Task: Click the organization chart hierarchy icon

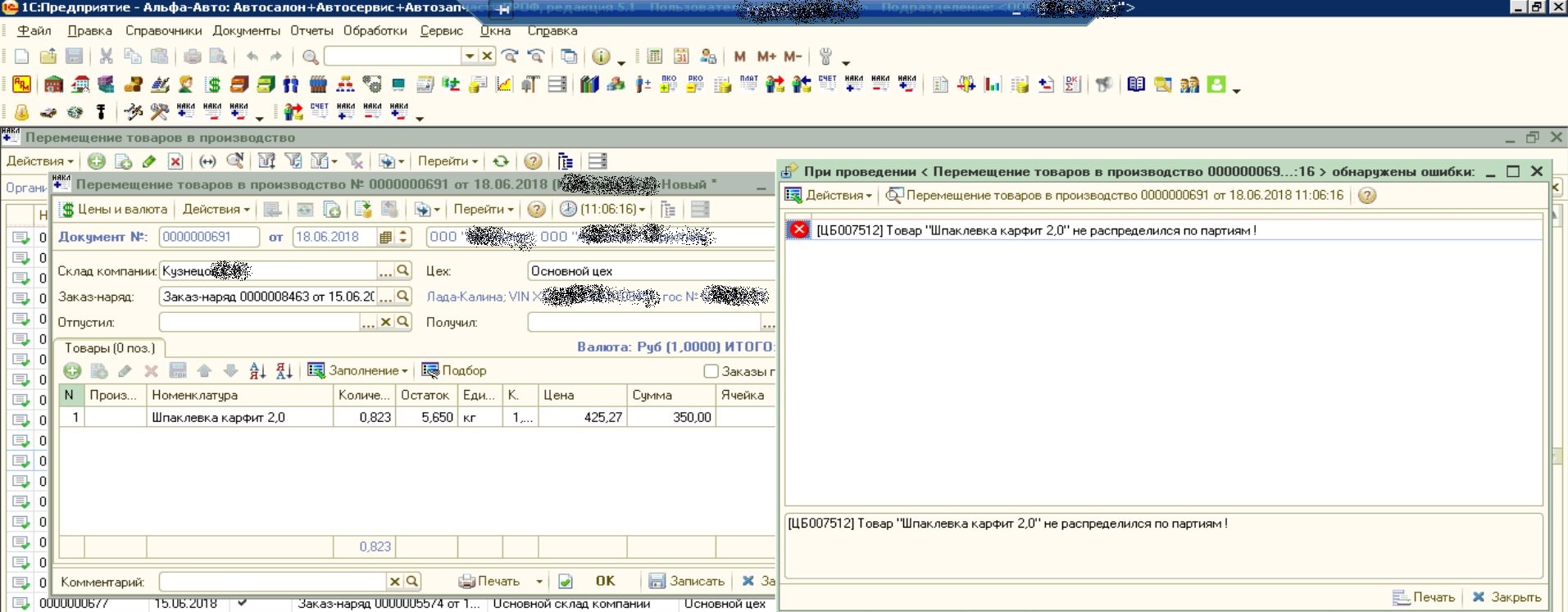Action: pyautogui.click(x=346, y=84)
